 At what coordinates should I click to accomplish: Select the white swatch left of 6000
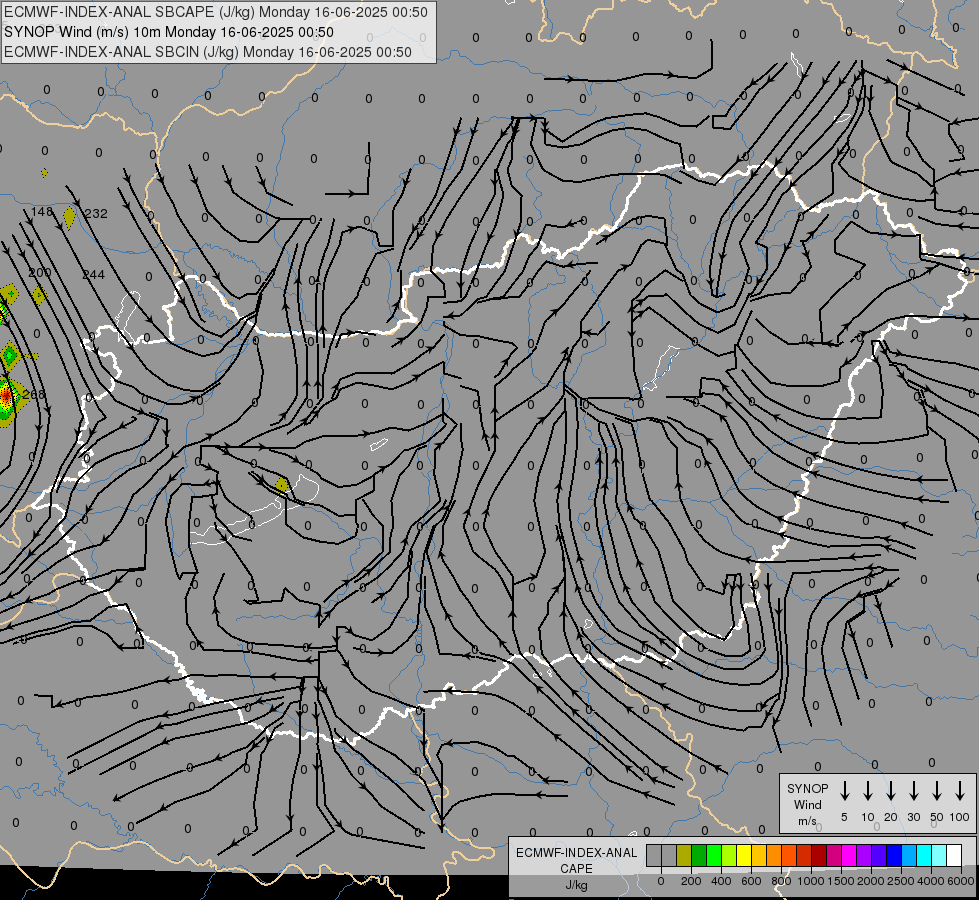[x=953, y=855]
